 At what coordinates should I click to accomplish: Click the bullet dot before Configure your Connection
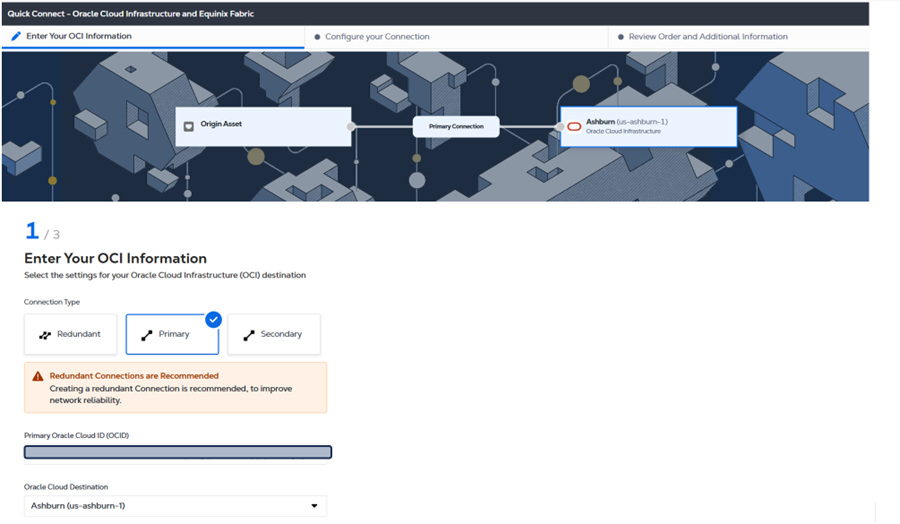coord(317,37)
